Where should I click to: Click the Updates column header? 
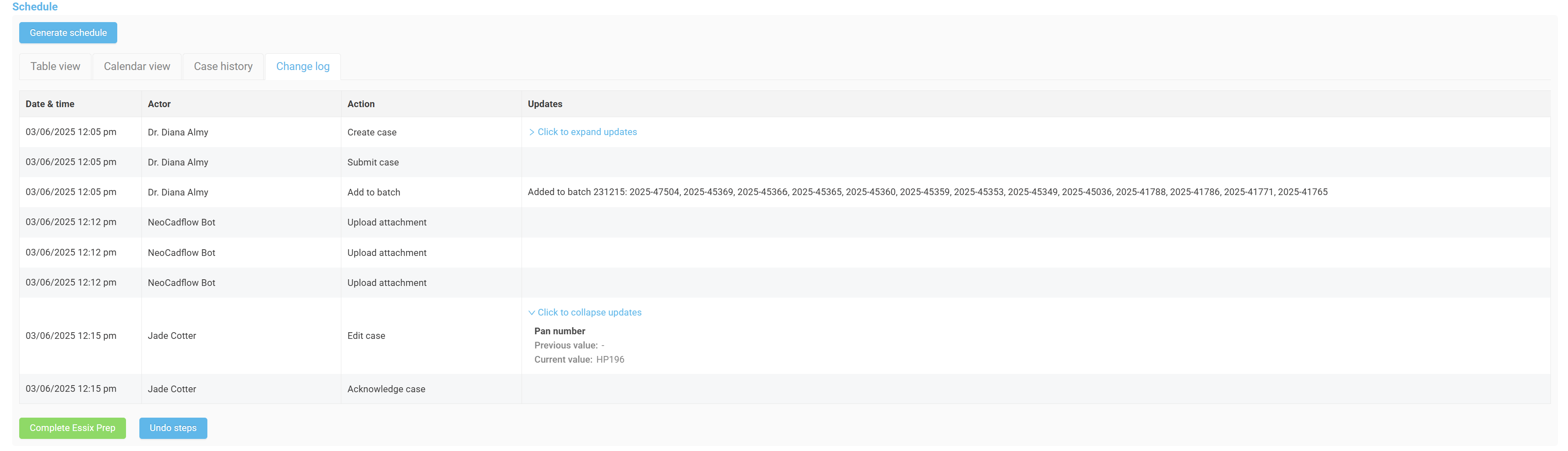545,104
